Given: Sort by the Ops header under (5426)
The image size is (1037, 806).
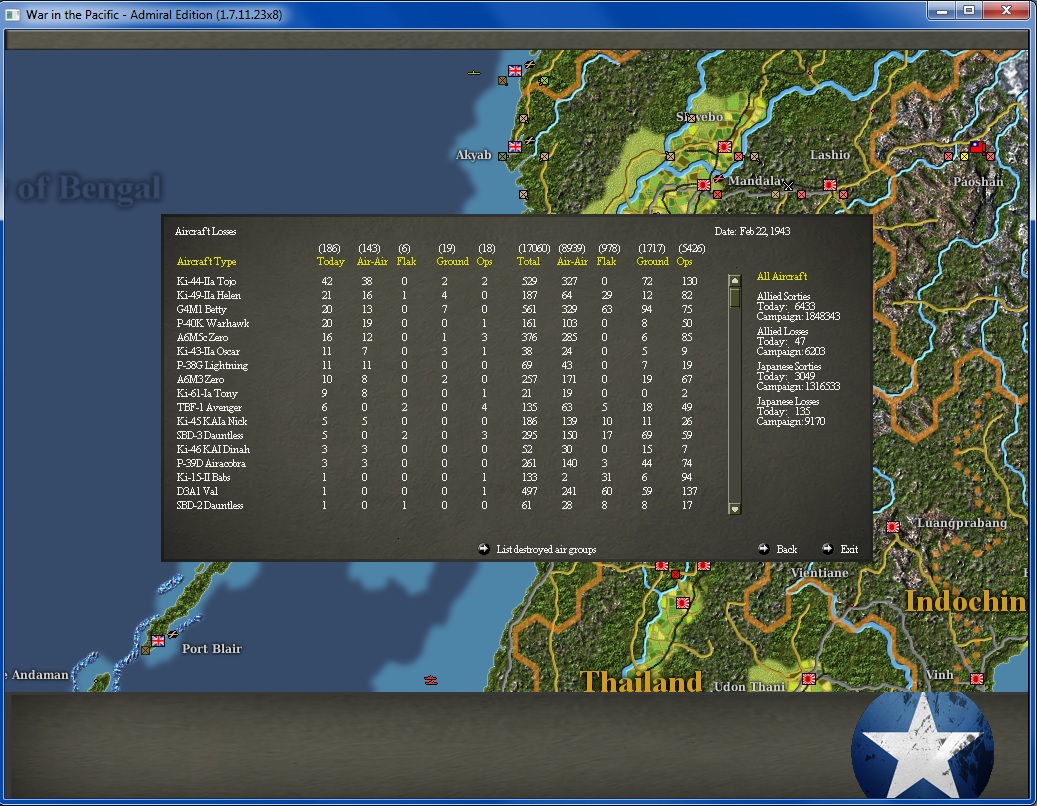Looking at the screenshot, I should [x=684, y=262].
